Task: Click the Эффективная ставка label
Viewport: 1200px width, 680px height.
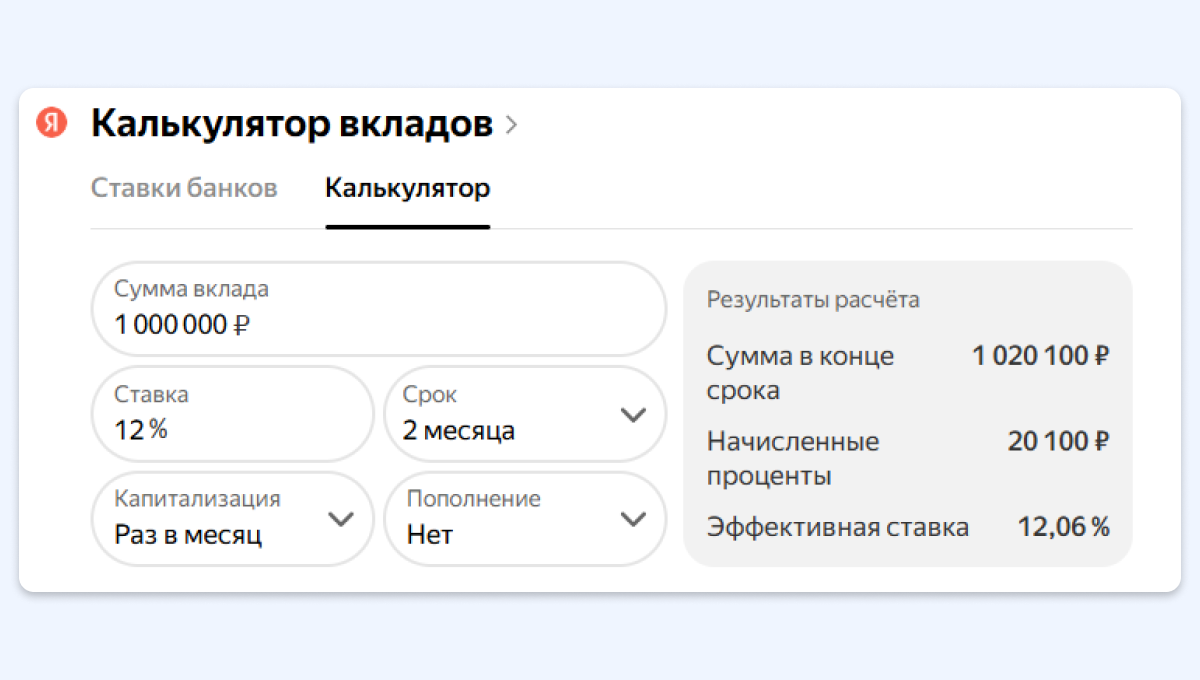Action: (x=837, y=527)
